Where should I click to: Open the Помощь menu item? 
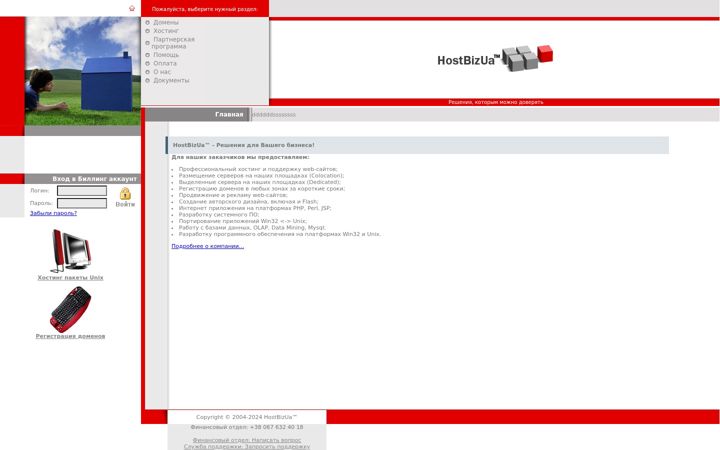click(166, 55)
